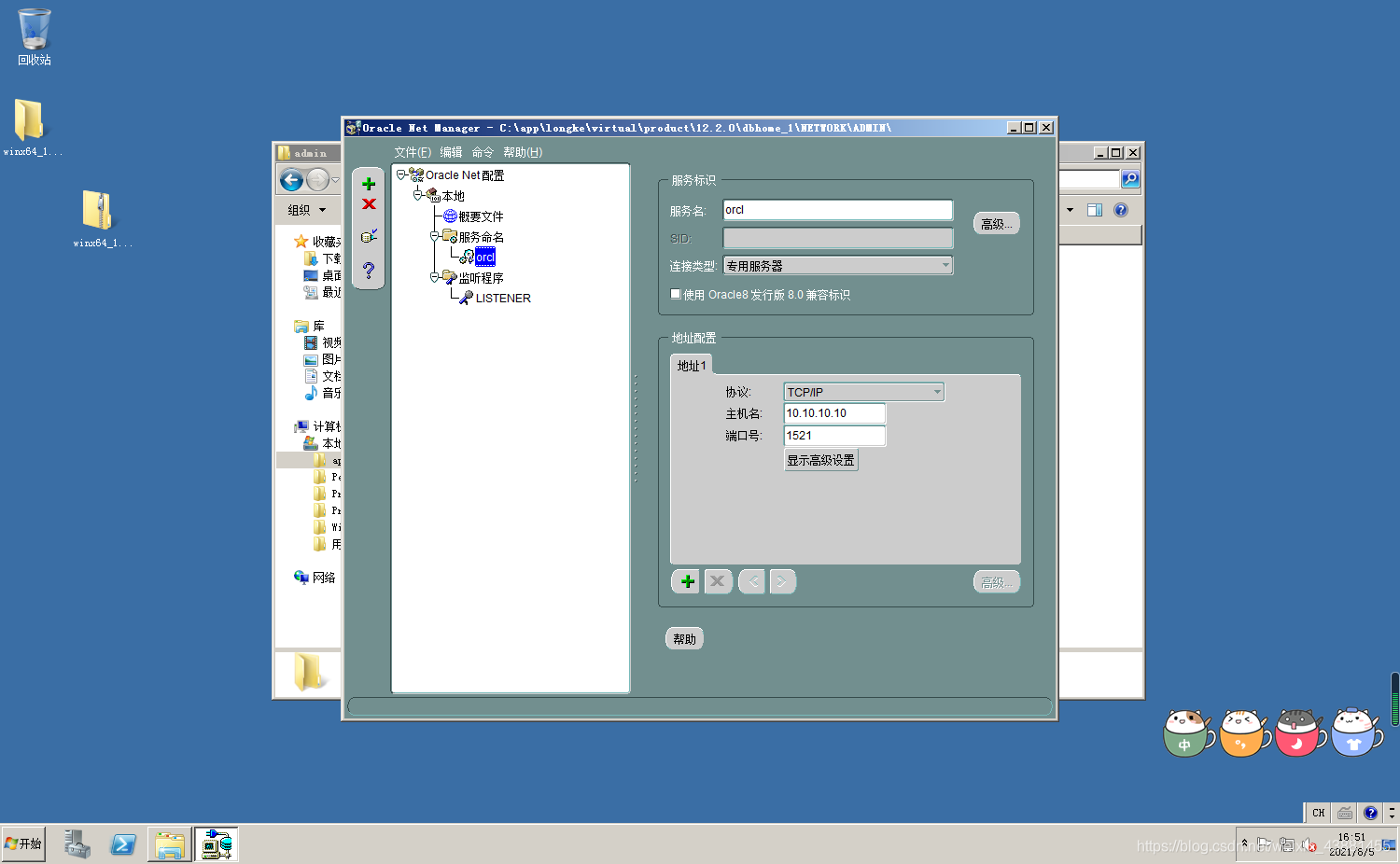Open the Recycle Bin desktop icon
1400x864 pixels.
coord(35,37)
